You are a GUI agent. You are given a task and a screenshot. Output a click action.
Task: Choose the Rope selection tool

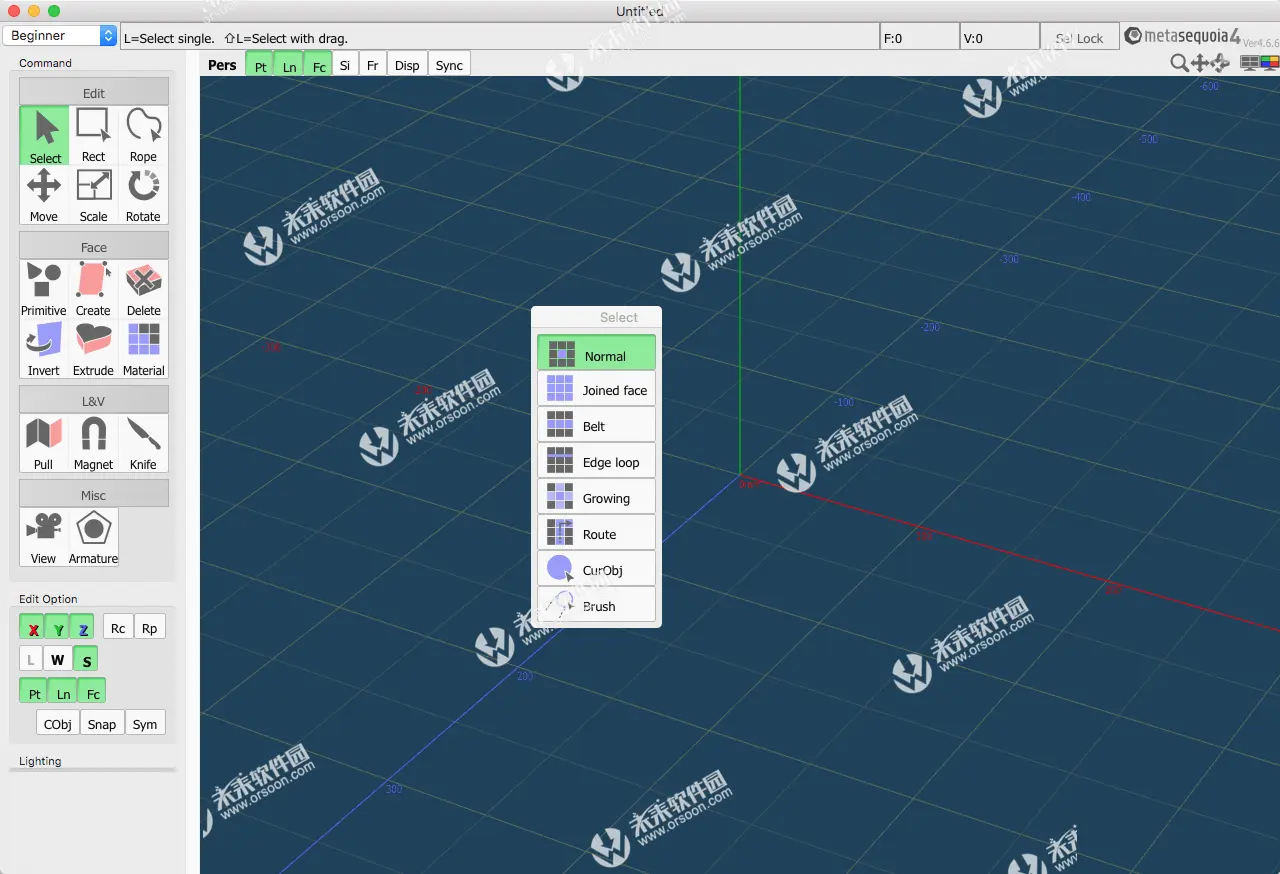[x=144, y=136]
